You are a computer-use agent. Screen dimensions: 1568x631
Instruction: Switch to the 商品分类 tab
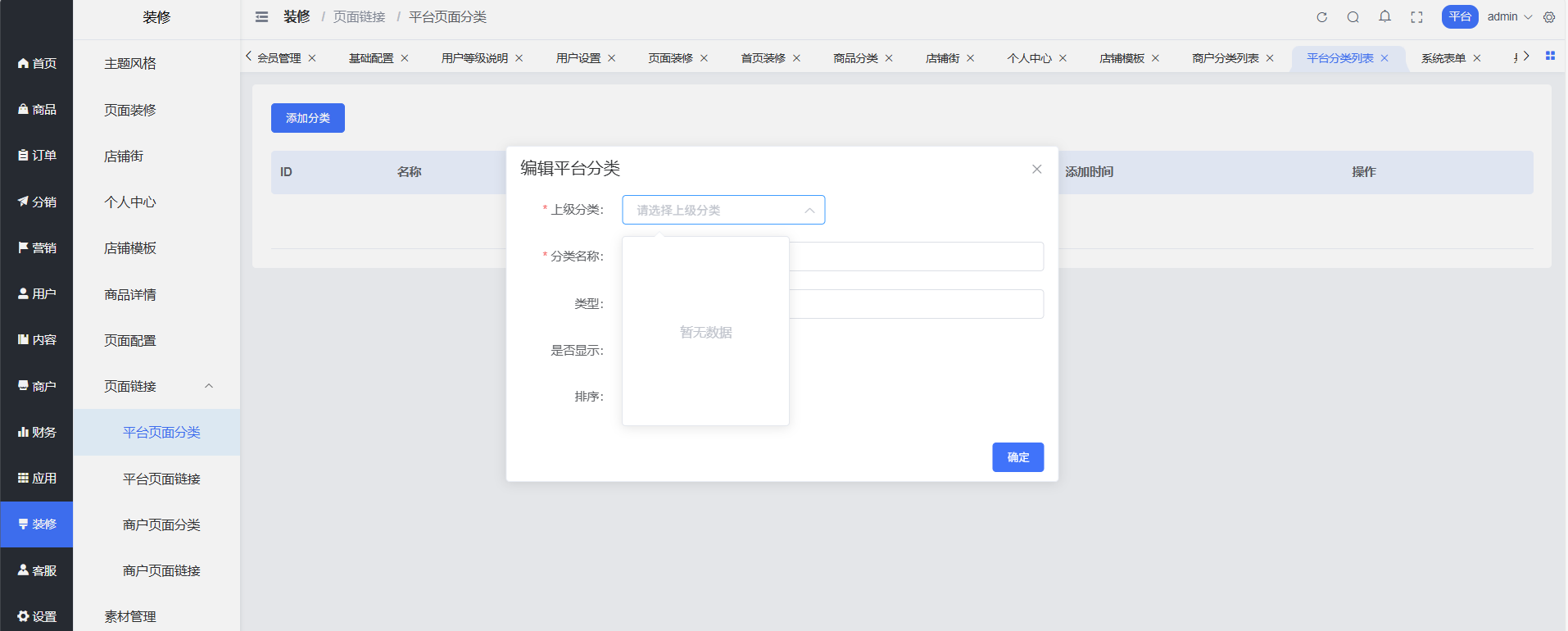point(855,58)
